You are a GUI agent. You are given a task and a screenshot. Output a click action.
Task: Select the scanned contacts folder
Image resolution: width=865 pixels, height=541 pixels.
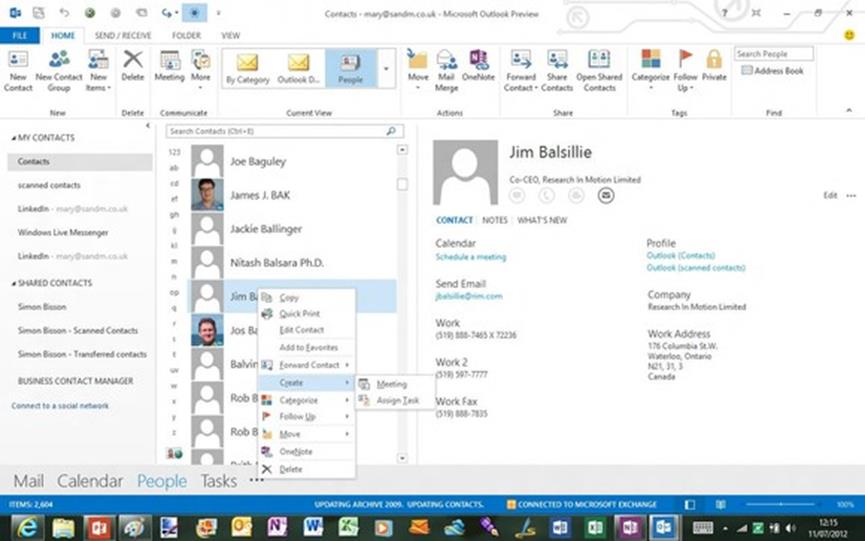(x=49, y=185)
